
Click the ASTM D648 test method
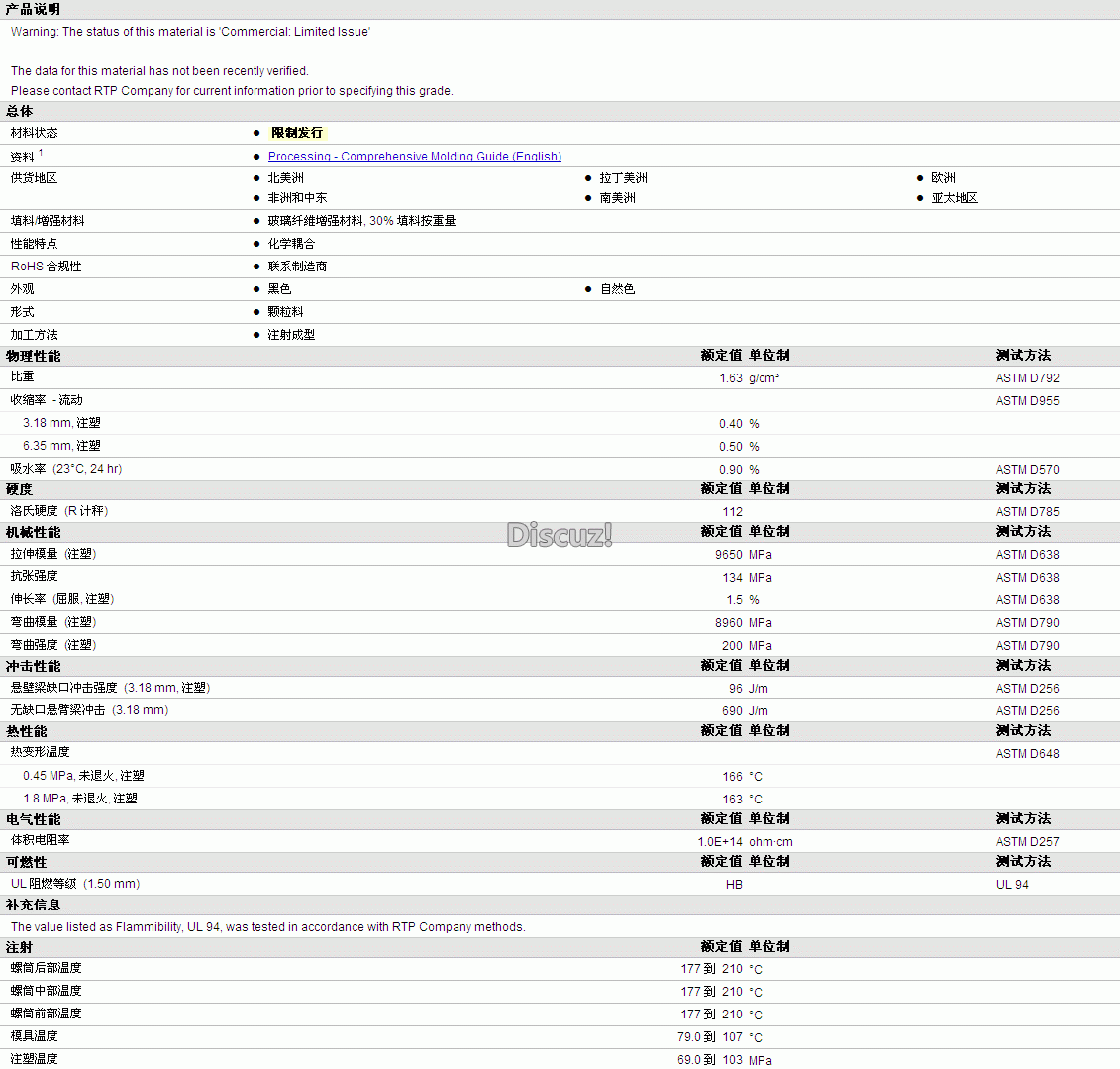click(1027, 755)
